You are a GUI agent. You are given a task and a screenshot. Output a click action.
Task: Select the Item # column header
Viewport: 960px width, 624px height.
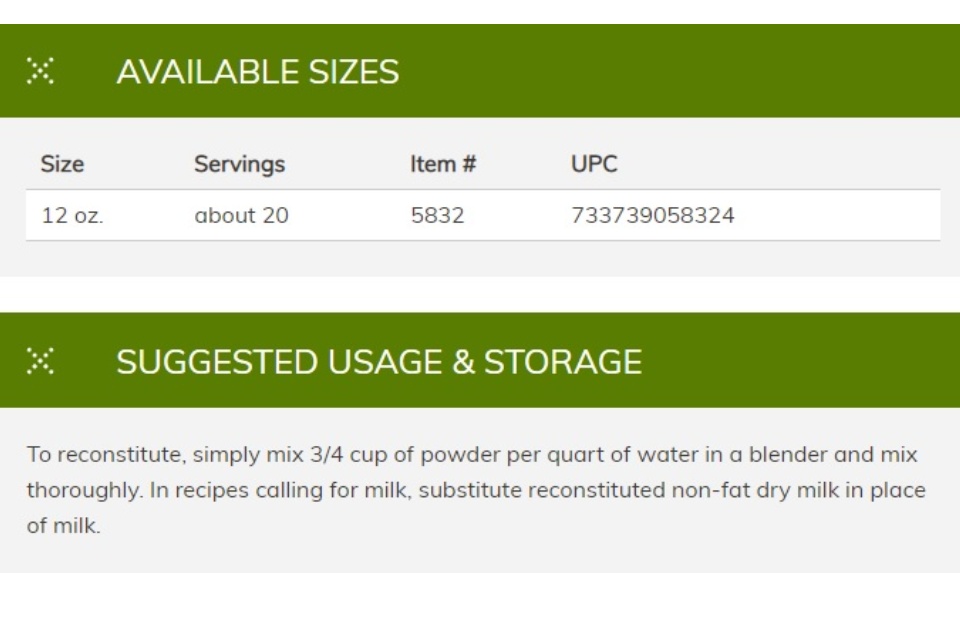click(443, 164)
